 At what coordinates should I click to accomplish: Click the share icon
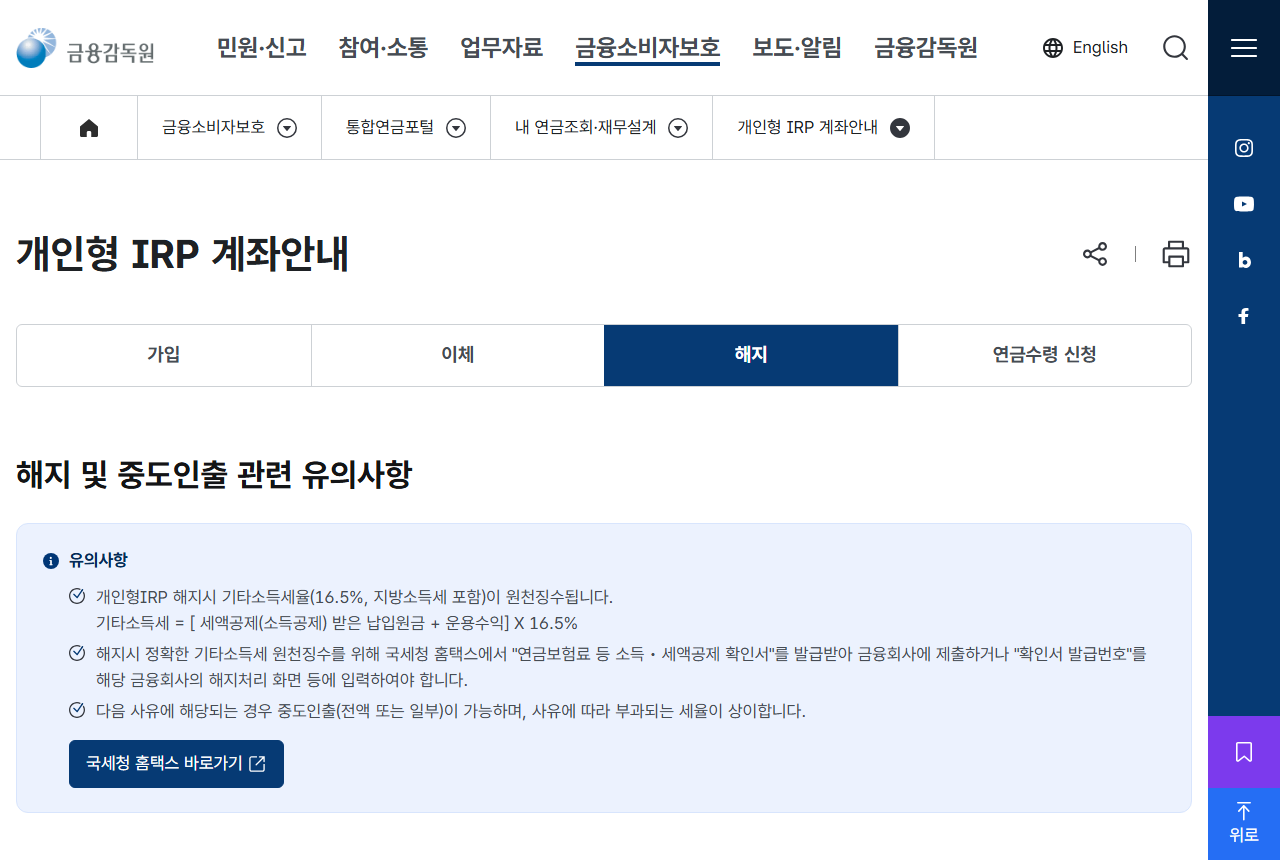[x=1095, y=254]
